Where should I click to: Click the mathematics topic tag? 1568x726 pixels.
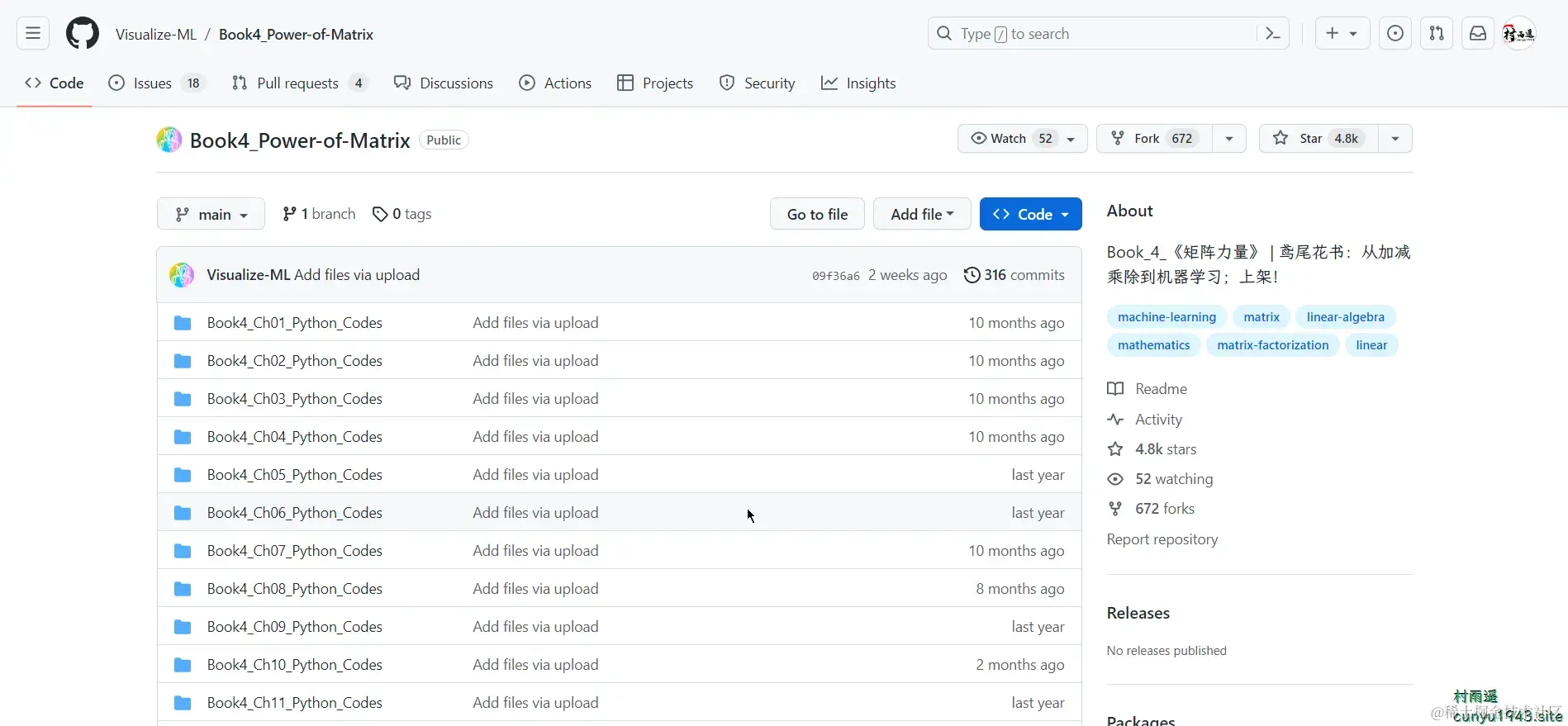coord(1153,345)
